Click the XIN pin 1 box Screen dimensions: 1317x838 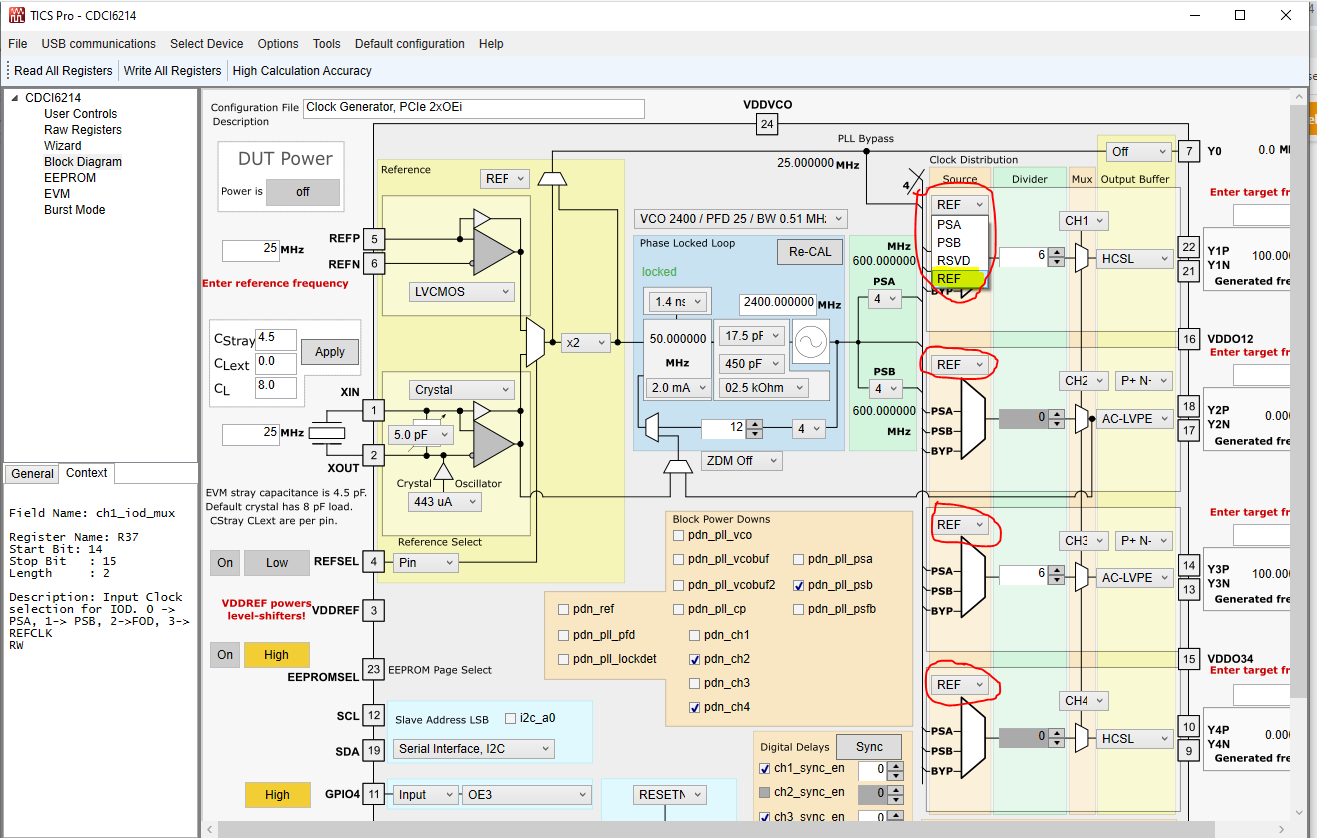point(373,410)
